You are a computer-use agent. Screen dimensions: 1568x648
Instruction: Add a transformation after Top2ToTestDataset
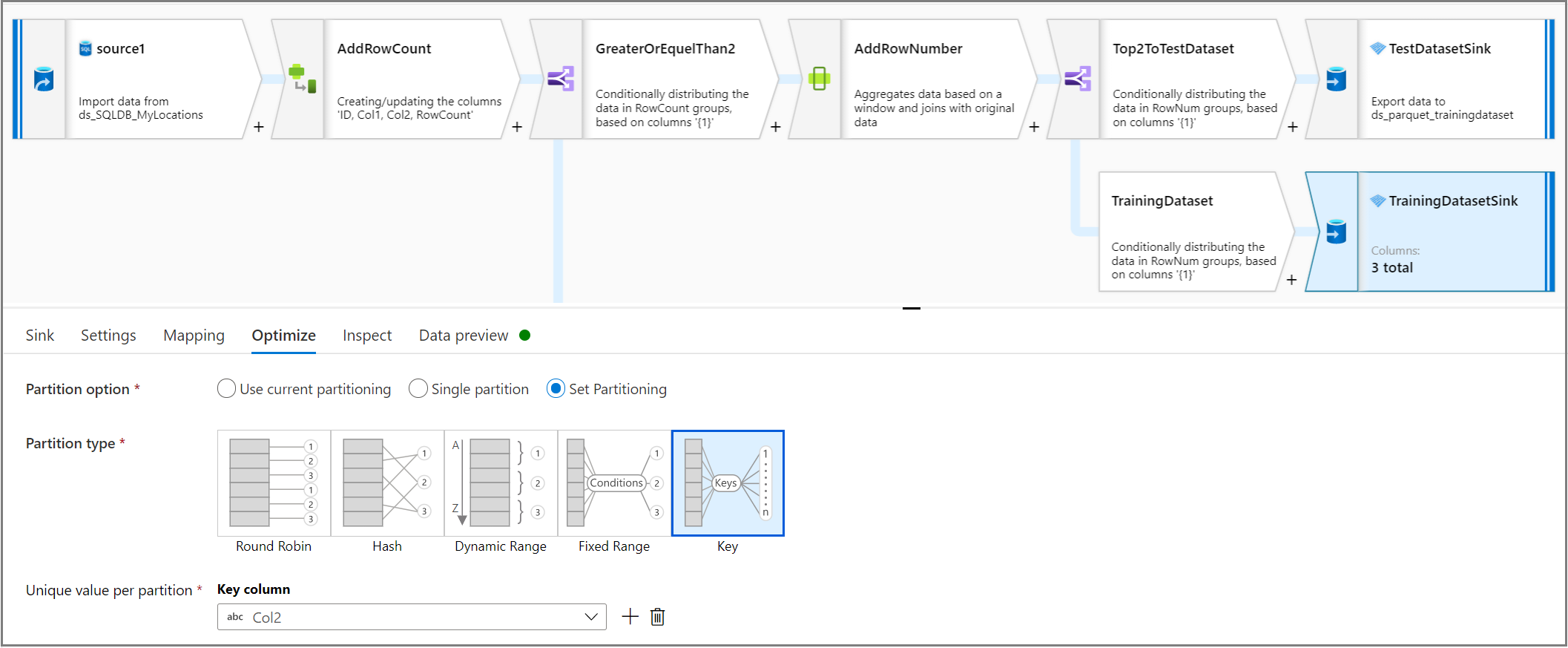click(x=1292, y=127)
